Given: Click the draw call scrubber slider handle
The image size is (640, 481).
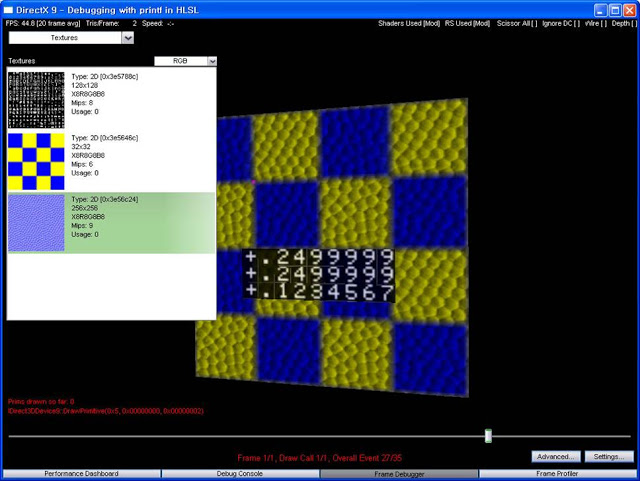Looking at the screenshot, I should point(488,436).
